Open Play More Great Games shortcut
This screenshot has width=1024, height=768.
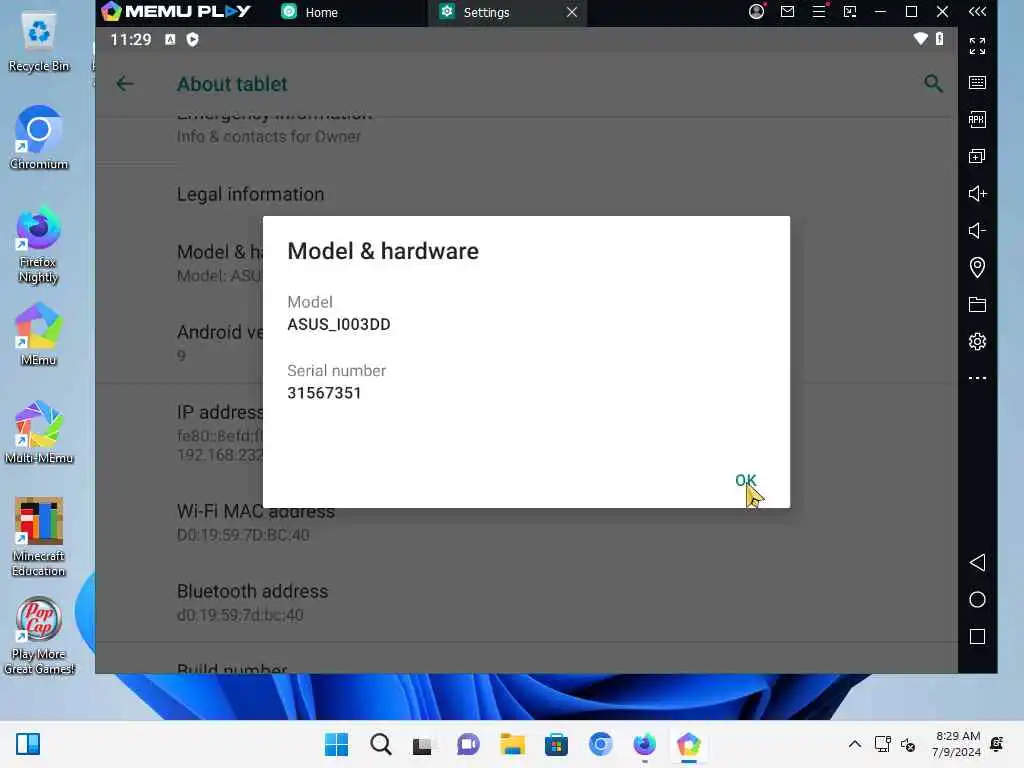point(39,635)
